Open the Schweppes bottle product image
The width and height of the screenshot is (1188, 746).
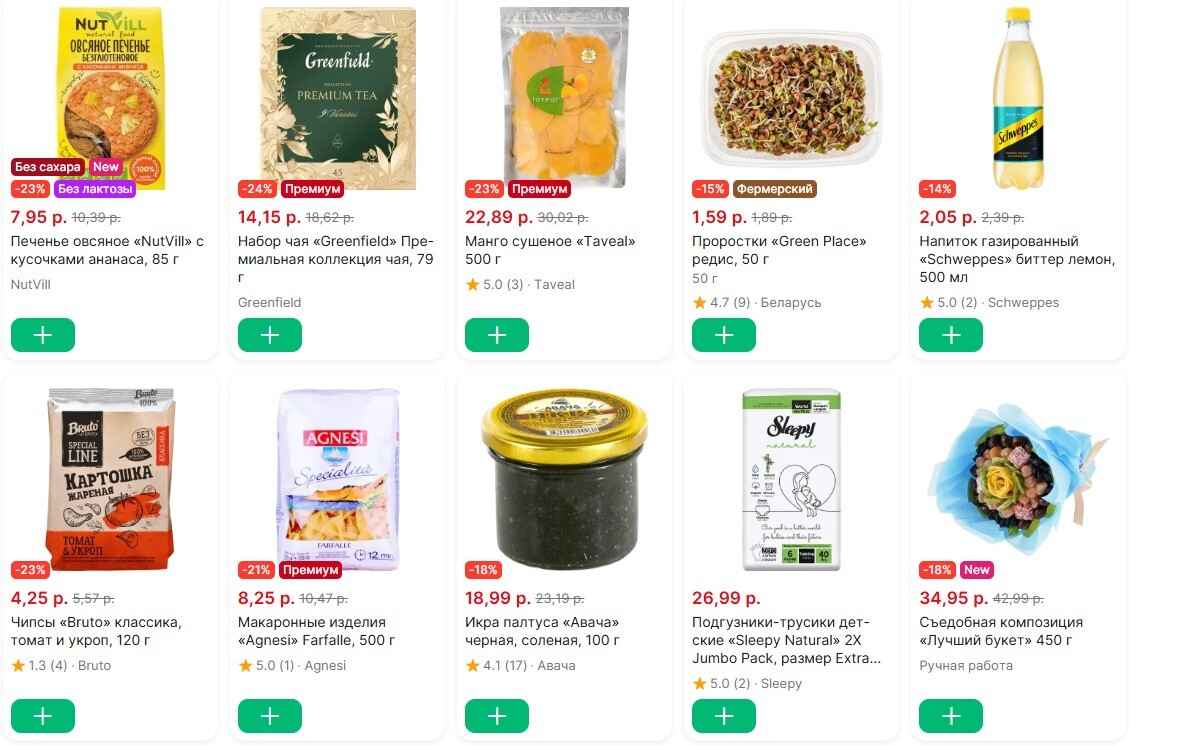[1018, 98]
